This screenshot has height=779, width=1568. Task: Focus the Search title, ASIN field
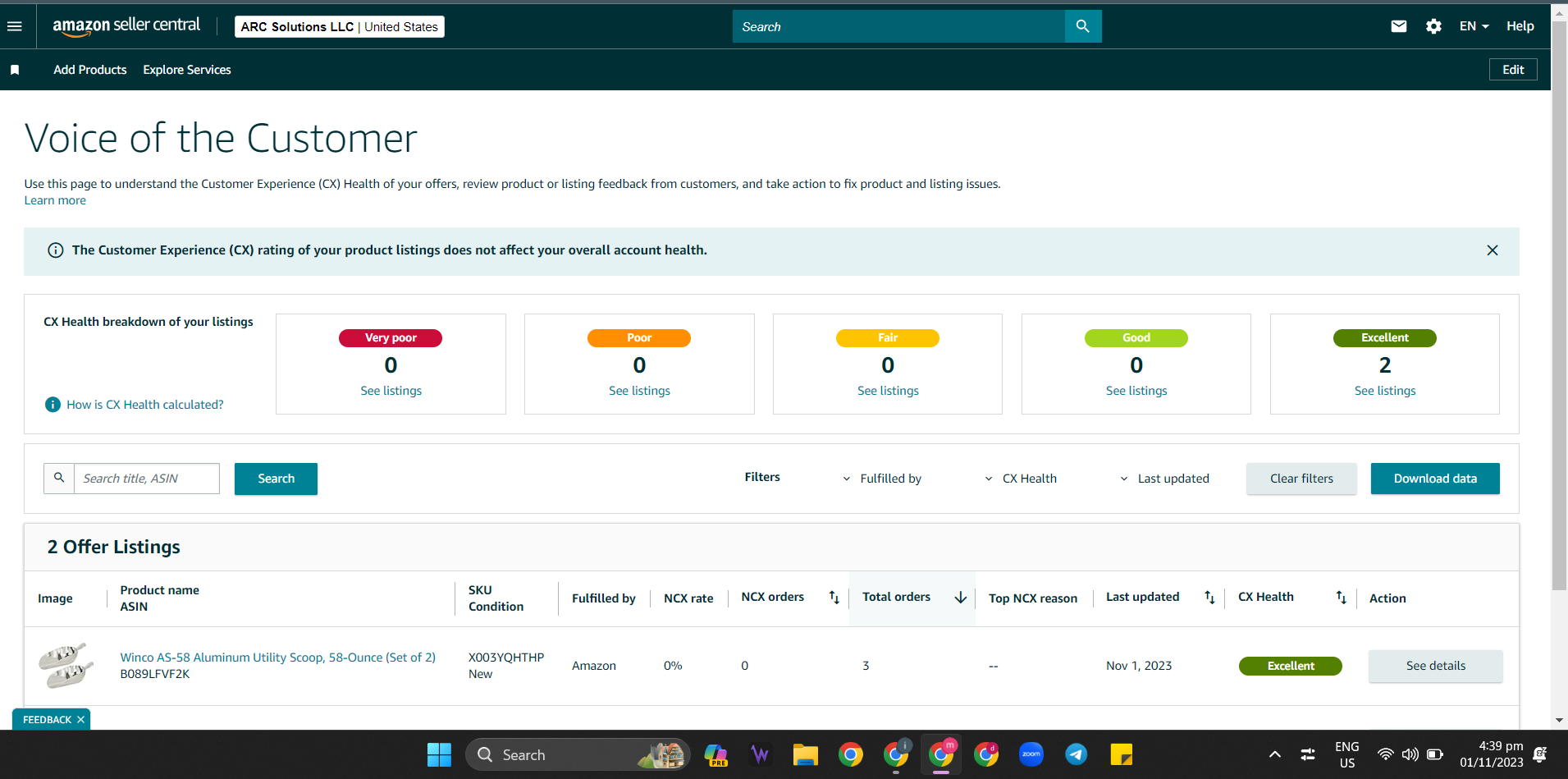(x=147, y=479)
